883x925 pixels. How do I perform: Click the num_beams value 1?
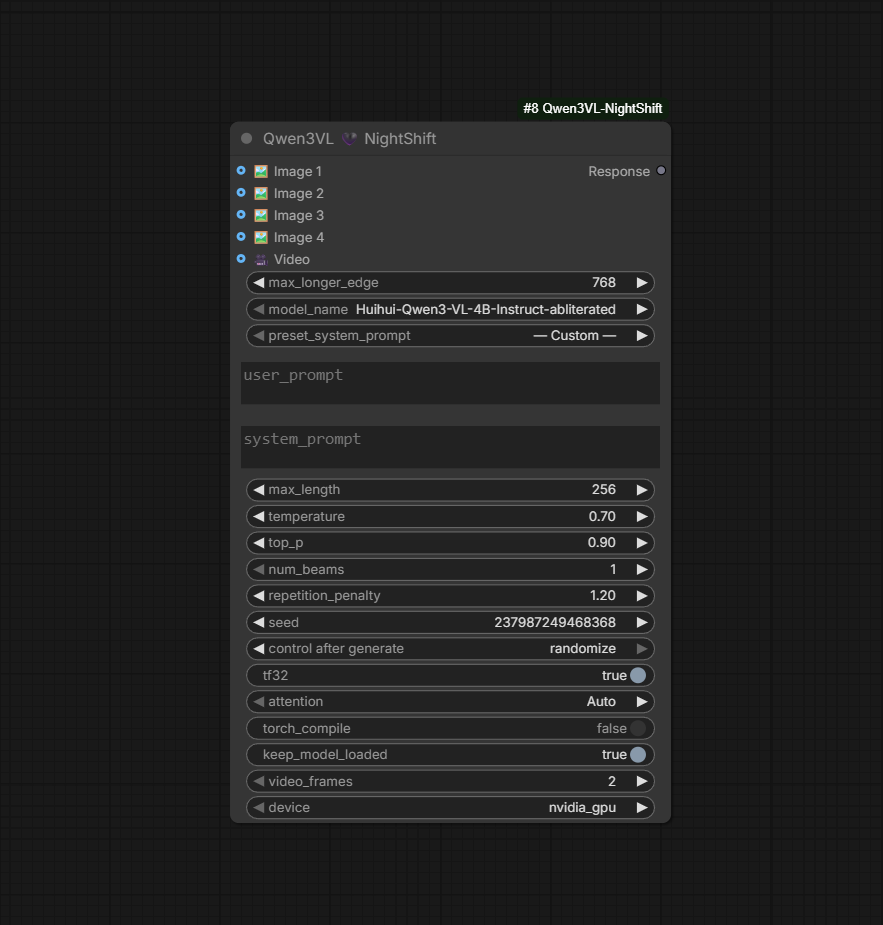click(x=613, y=569)
